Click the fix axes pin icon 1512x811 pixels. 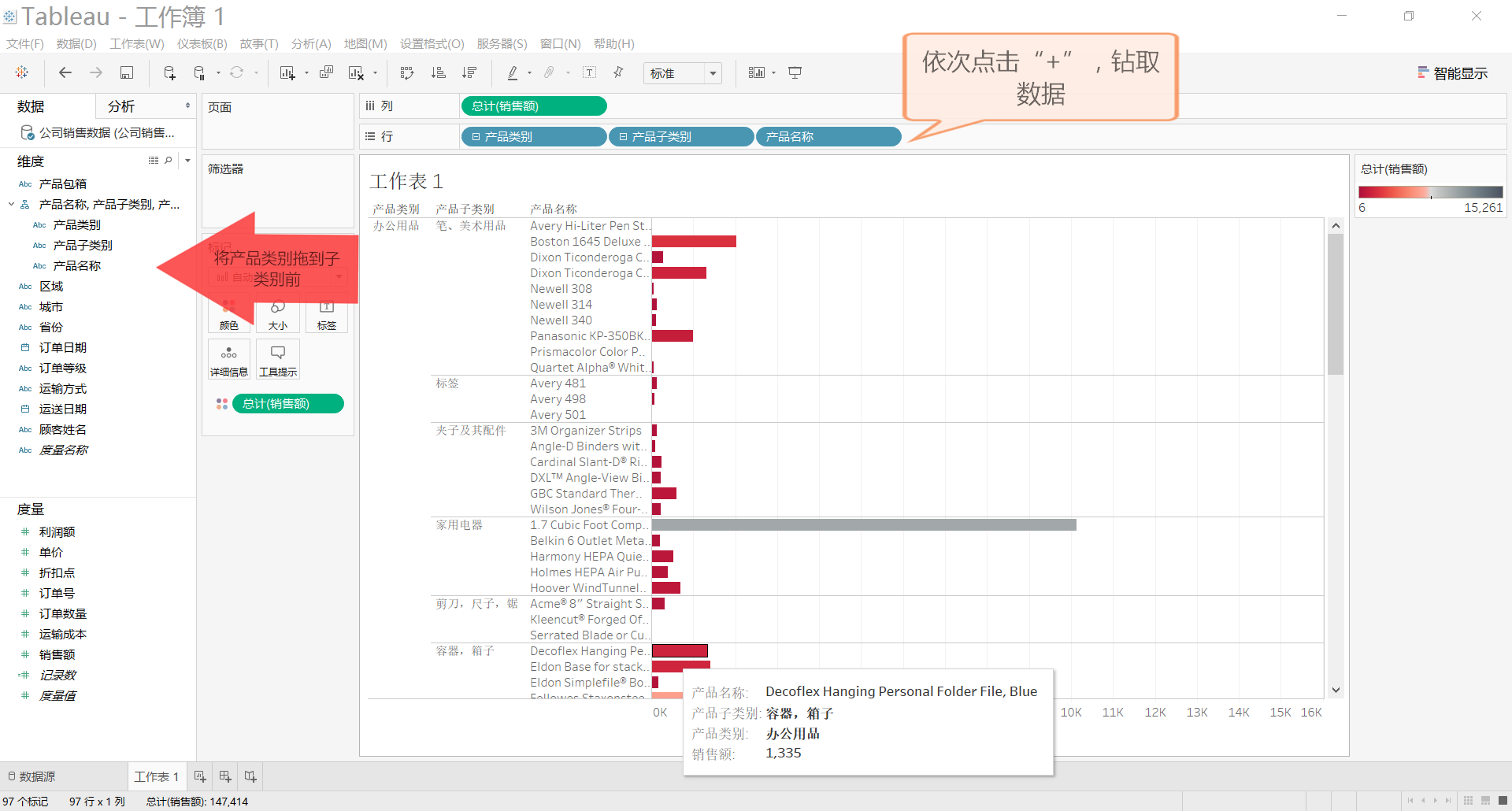(x=619, y=72)
